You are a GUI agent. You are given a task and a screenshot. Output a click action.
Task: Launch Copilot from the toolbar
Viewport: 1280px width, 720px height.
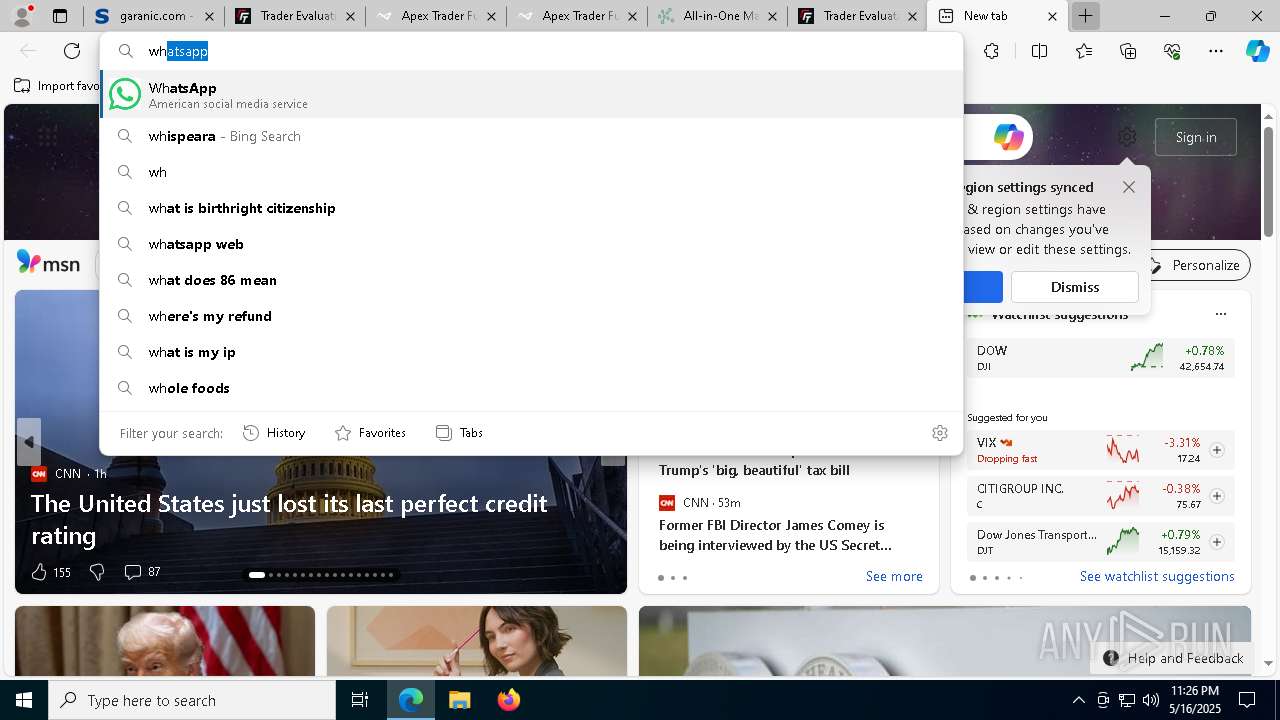[x=1257, y=51]
